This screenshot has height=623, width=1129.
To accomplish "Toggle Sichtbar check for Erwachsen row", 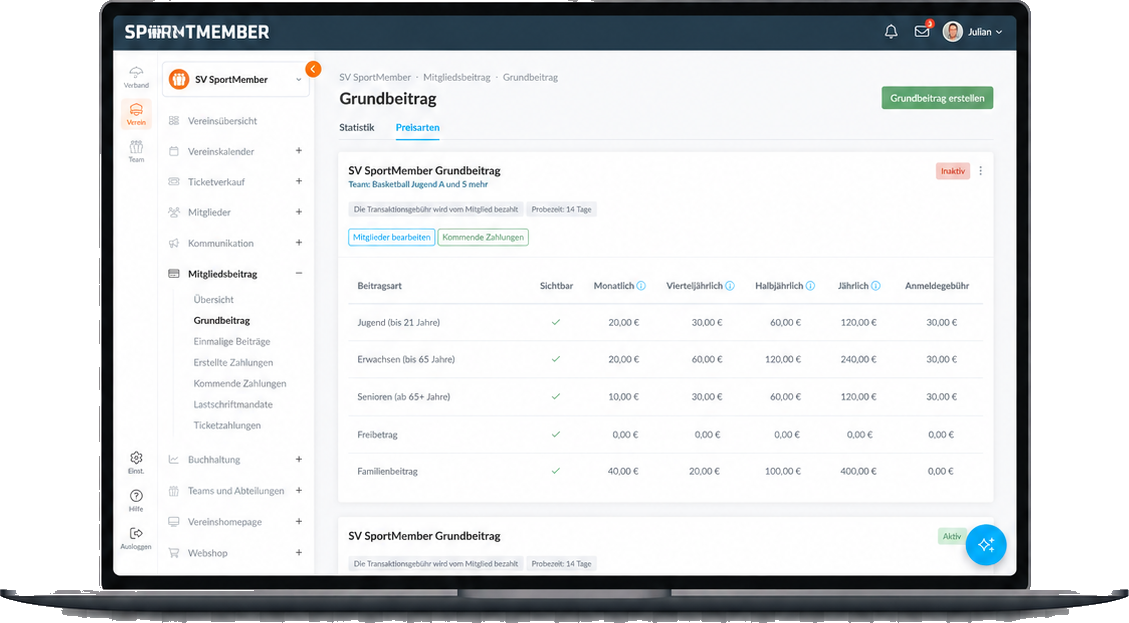I will click(x=556, y=359).
